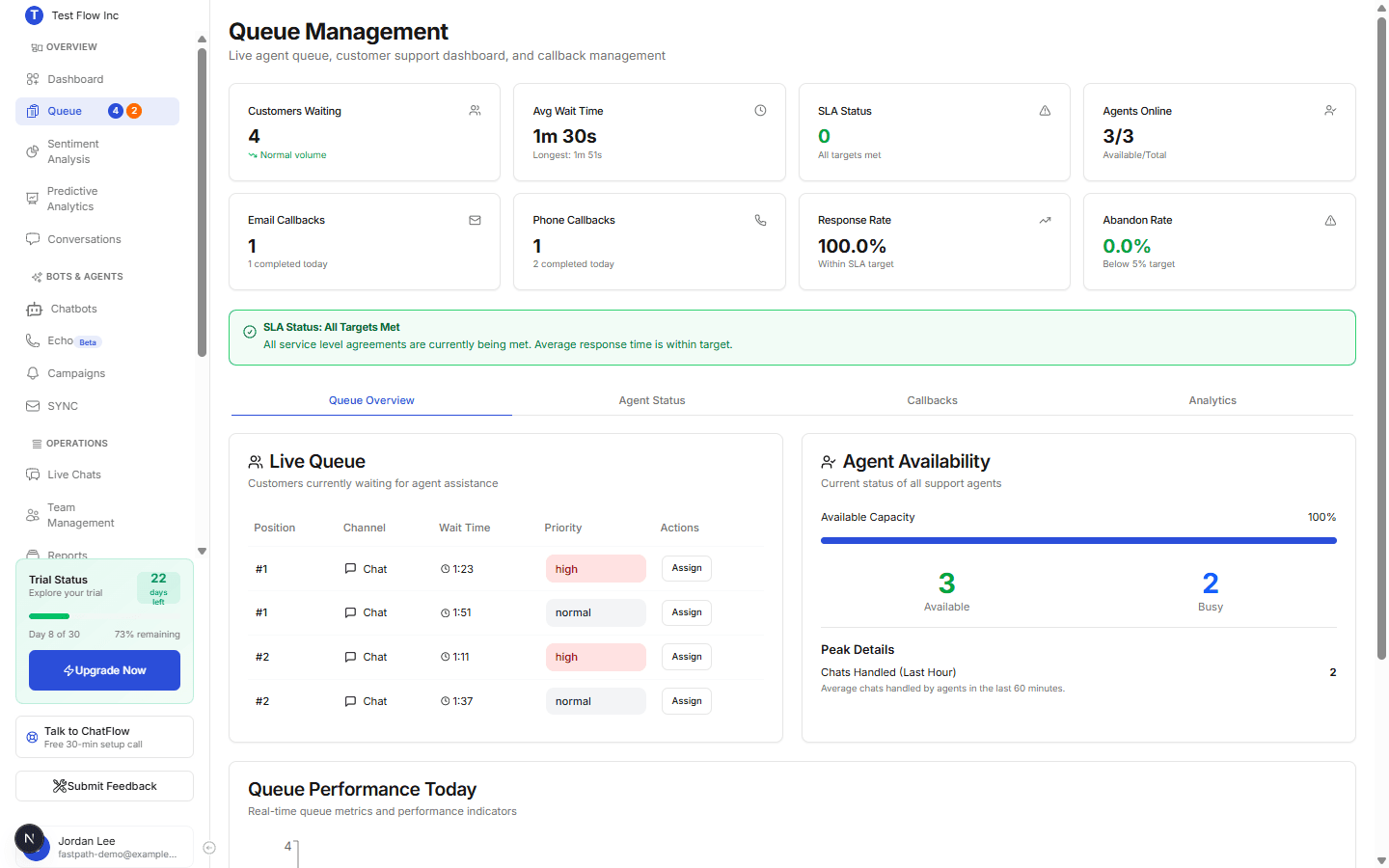
Task: Click the normal priority badge at 1:37
Action: click(595, 701)
